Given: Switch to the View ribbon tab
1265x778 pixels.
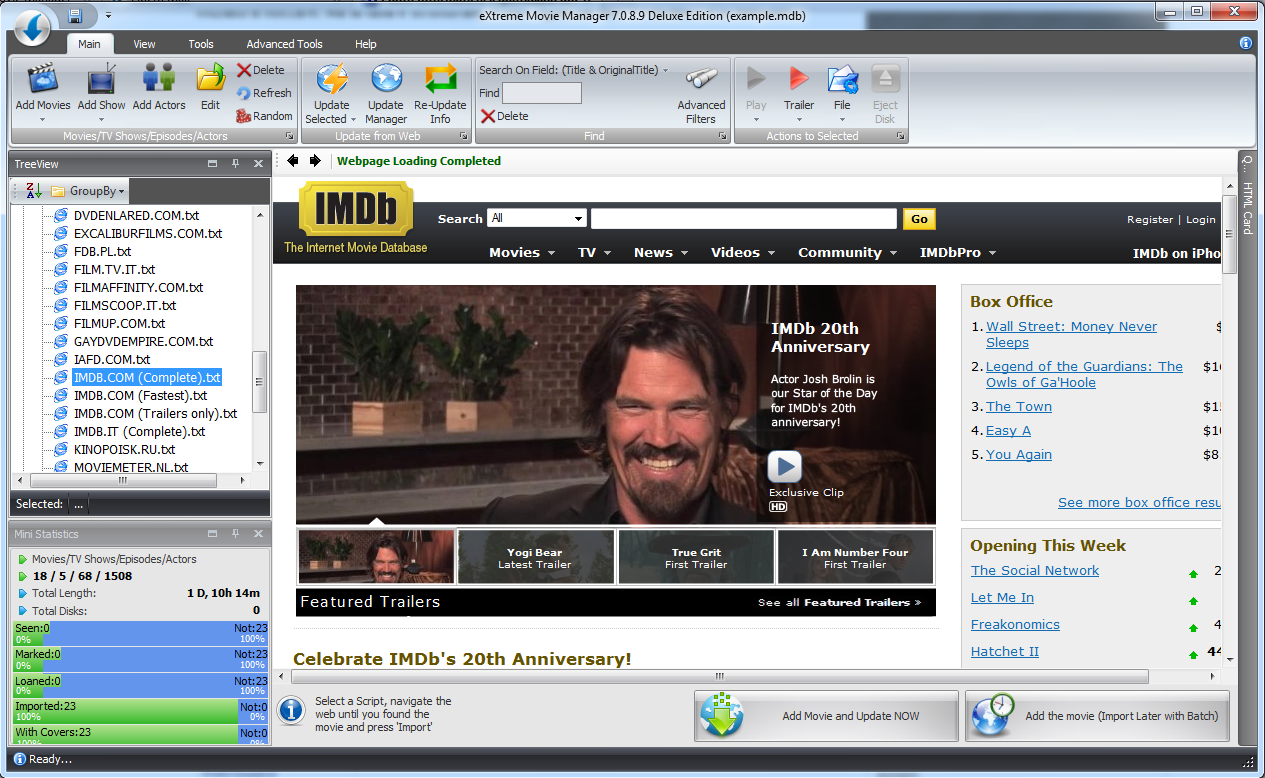Looking at the screenshot, I should pos(145,44).
